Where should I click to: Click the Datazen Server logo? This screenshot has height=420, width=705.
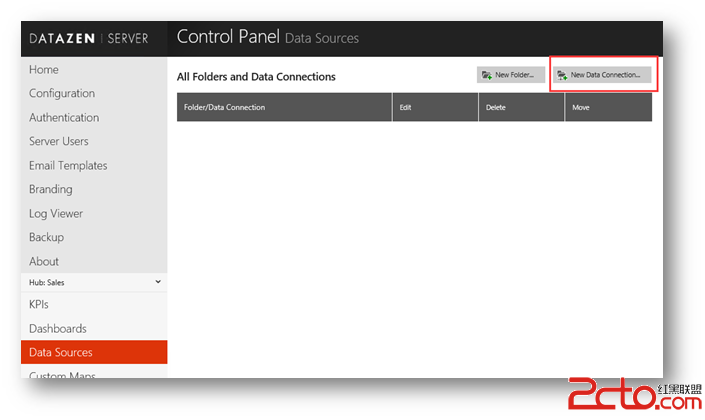click(x=89, y=39)
